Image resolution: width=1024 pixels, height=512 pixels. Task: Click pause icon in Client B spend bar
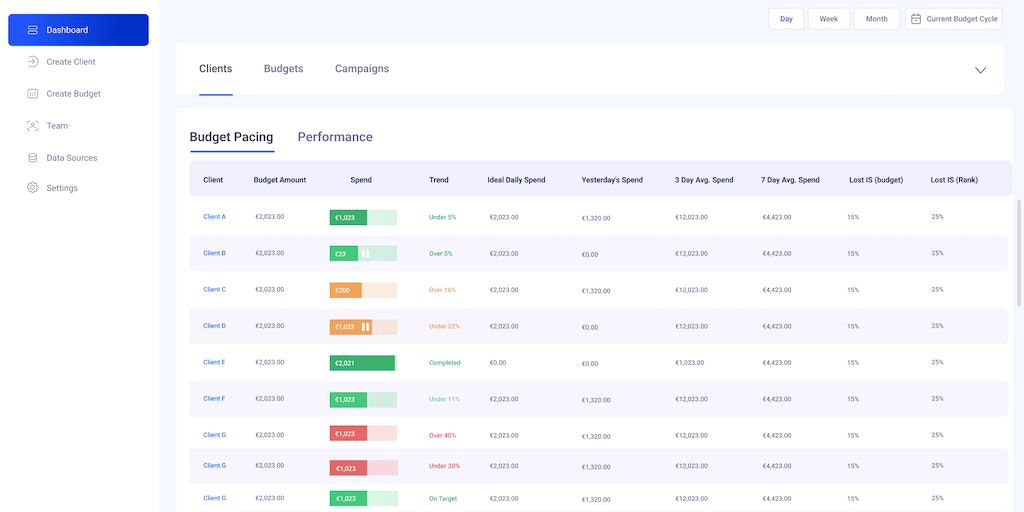click(365, 254)
